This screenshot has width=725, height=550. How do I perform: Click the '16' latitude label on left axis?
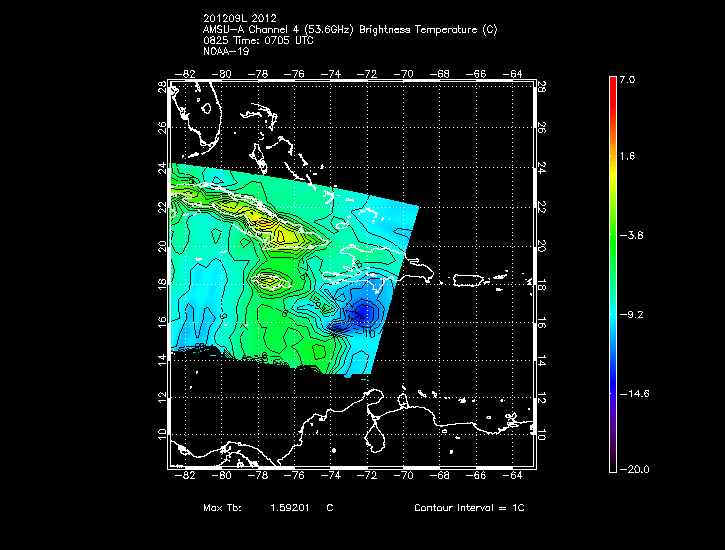coord(162,322)
